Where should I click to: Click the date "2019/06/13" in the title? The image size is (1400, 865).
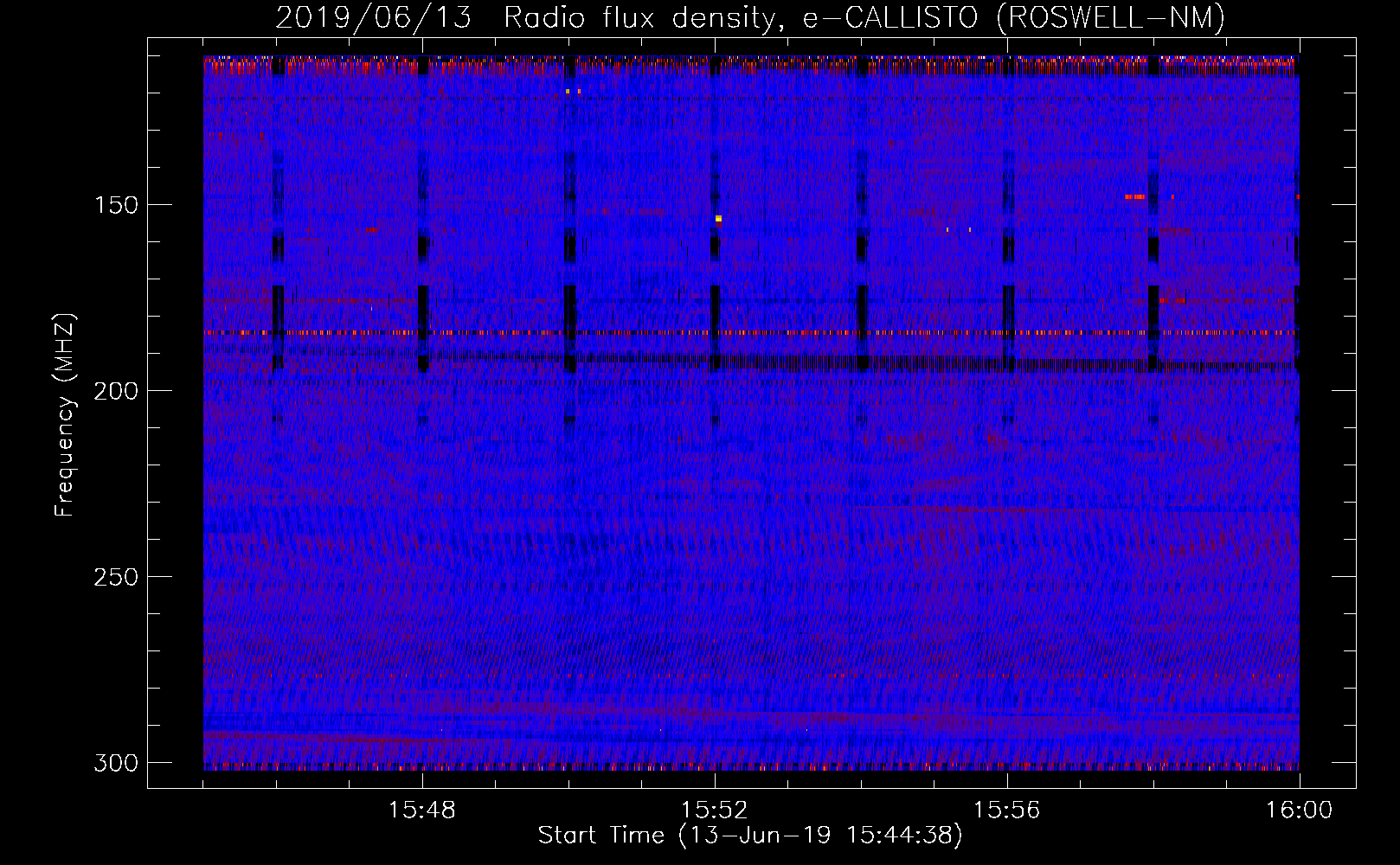373,18
